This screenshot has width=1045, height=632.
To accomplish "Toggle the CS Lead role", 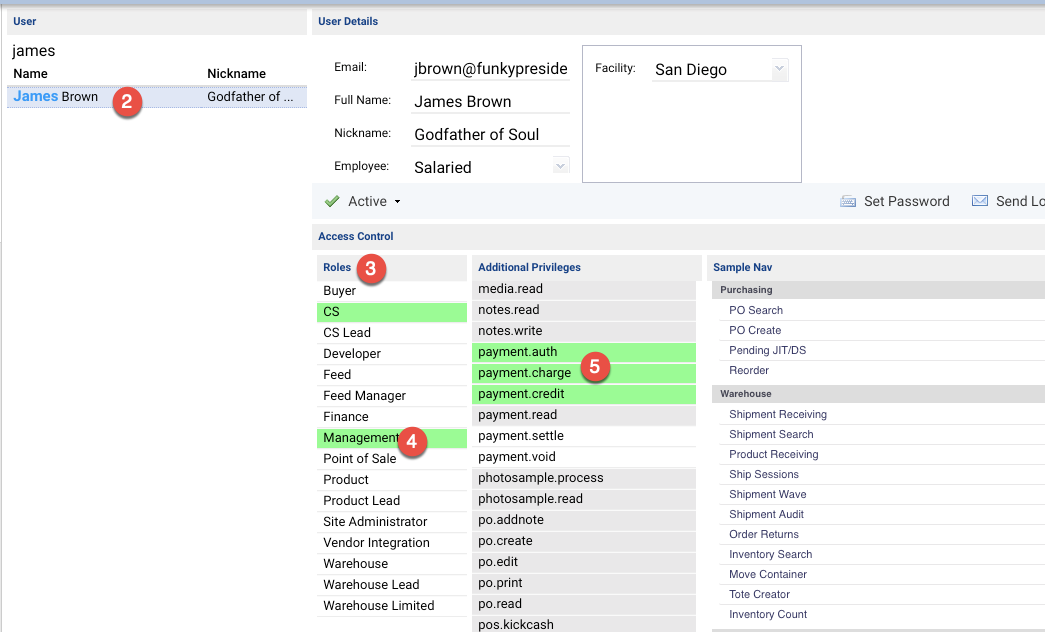I will 392,333.
